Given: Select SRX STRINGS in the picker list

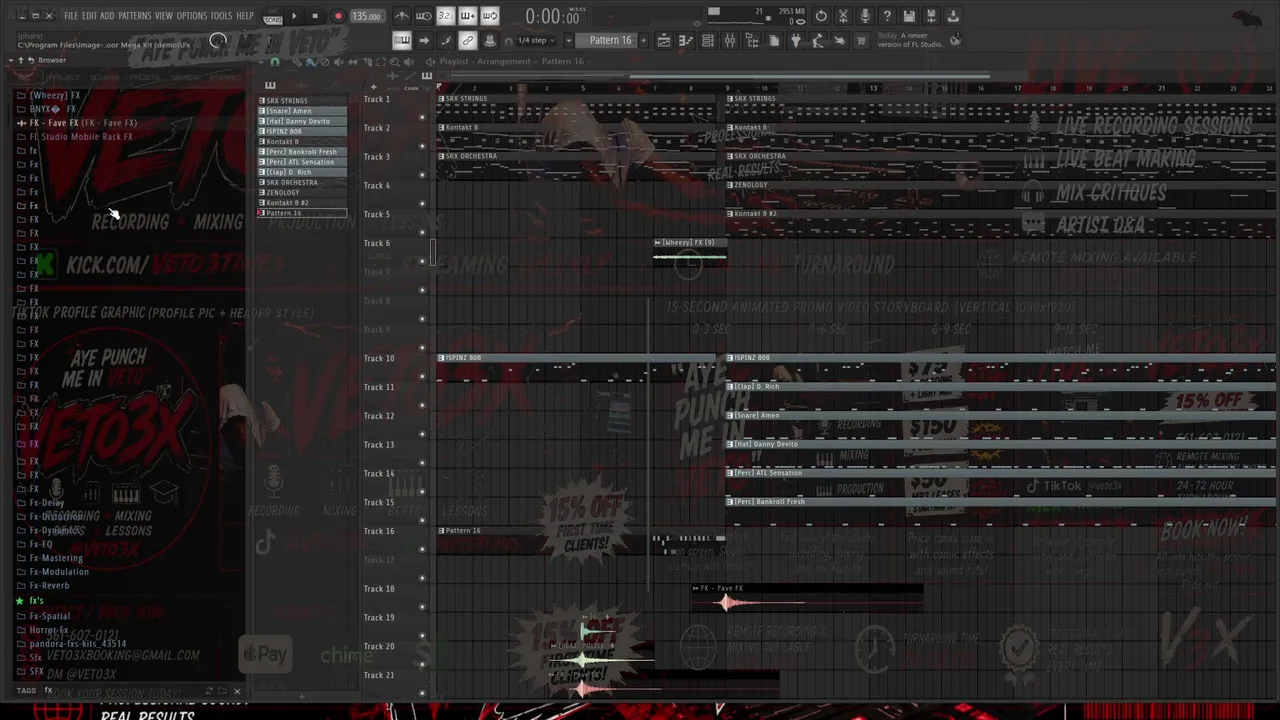Looking at the screenshot, I should pos(302,101).
